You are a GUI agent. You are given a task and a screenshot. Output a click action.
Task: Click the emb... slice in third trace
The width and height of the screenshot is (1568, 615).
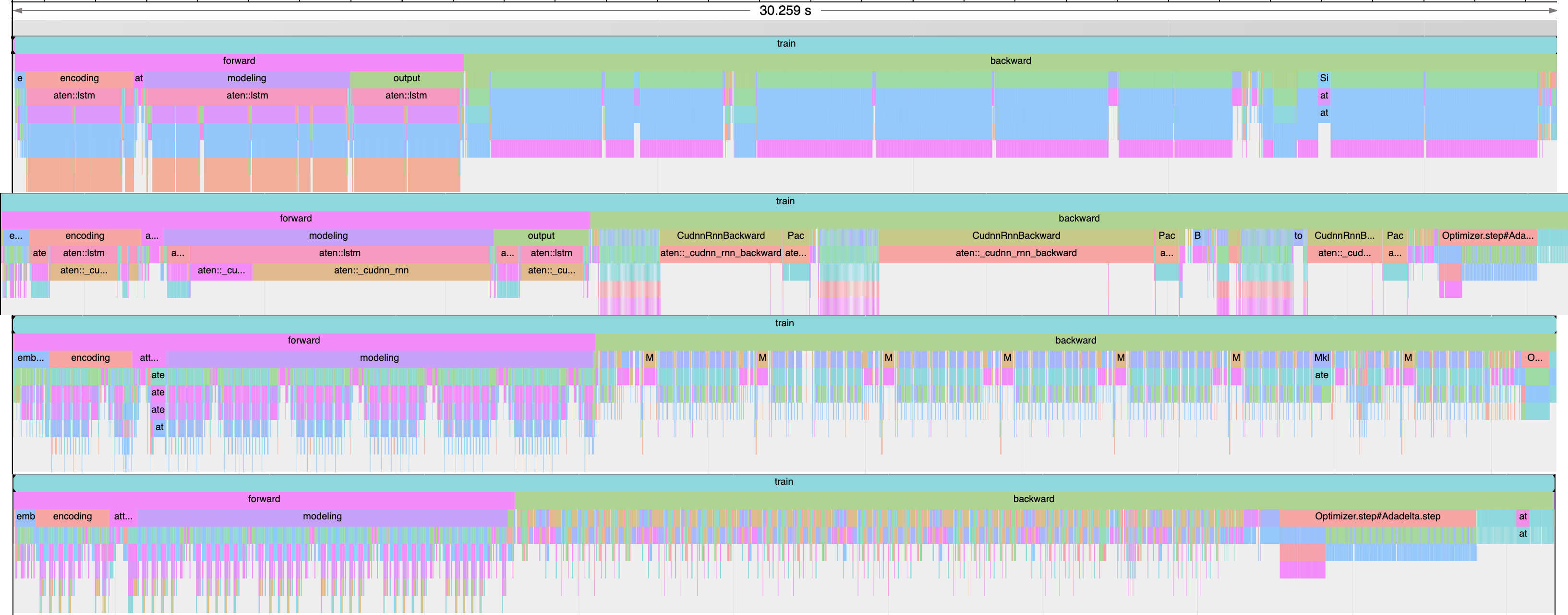point(30,358)
